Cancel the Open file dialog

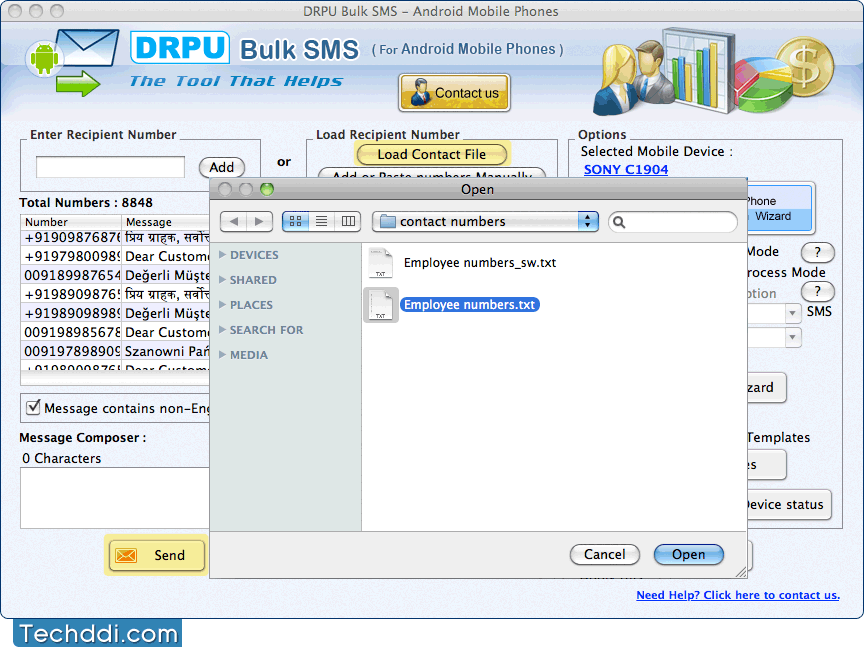604,554
